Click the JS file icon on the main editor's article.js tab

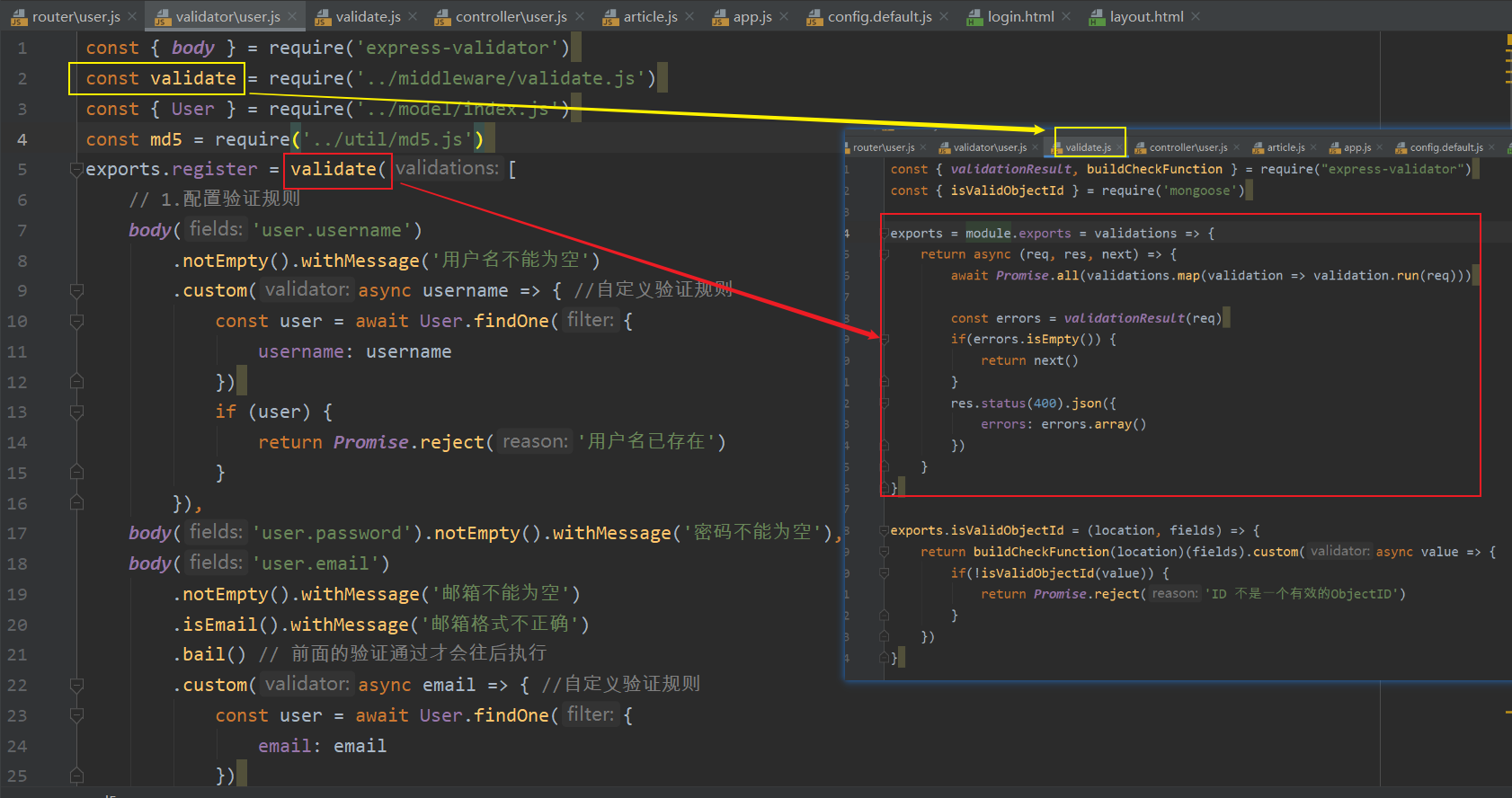point(609,17)
